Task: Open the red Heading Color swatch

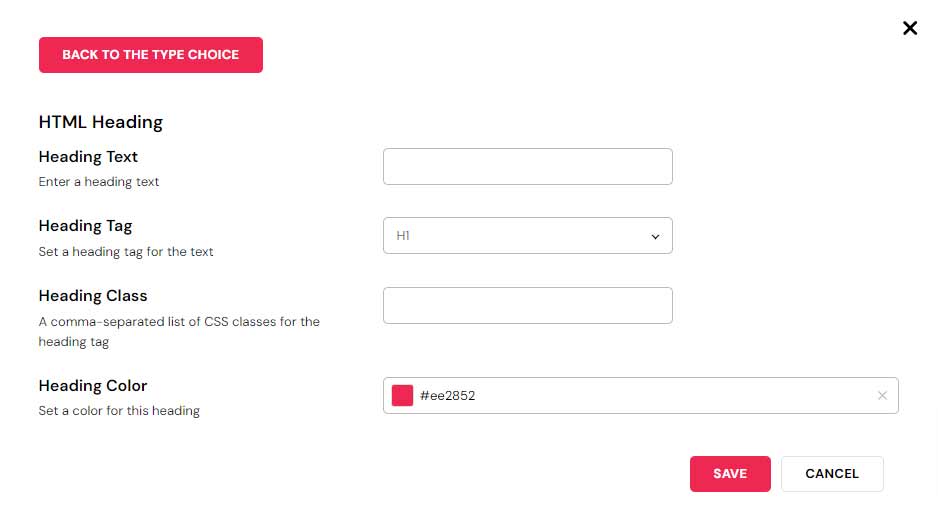Action: 403,395
